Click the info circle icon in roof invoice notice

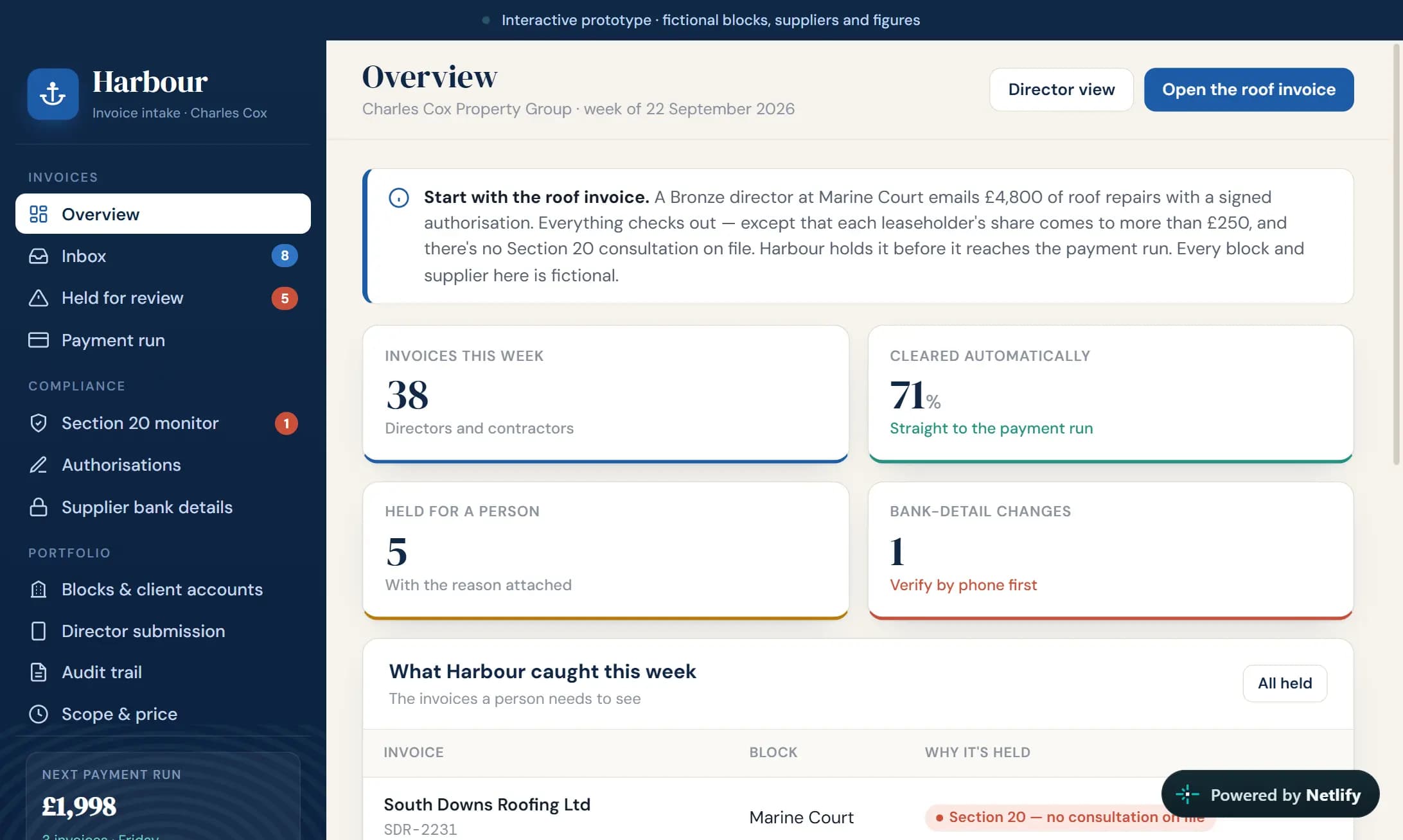click(x=399, y=197)
